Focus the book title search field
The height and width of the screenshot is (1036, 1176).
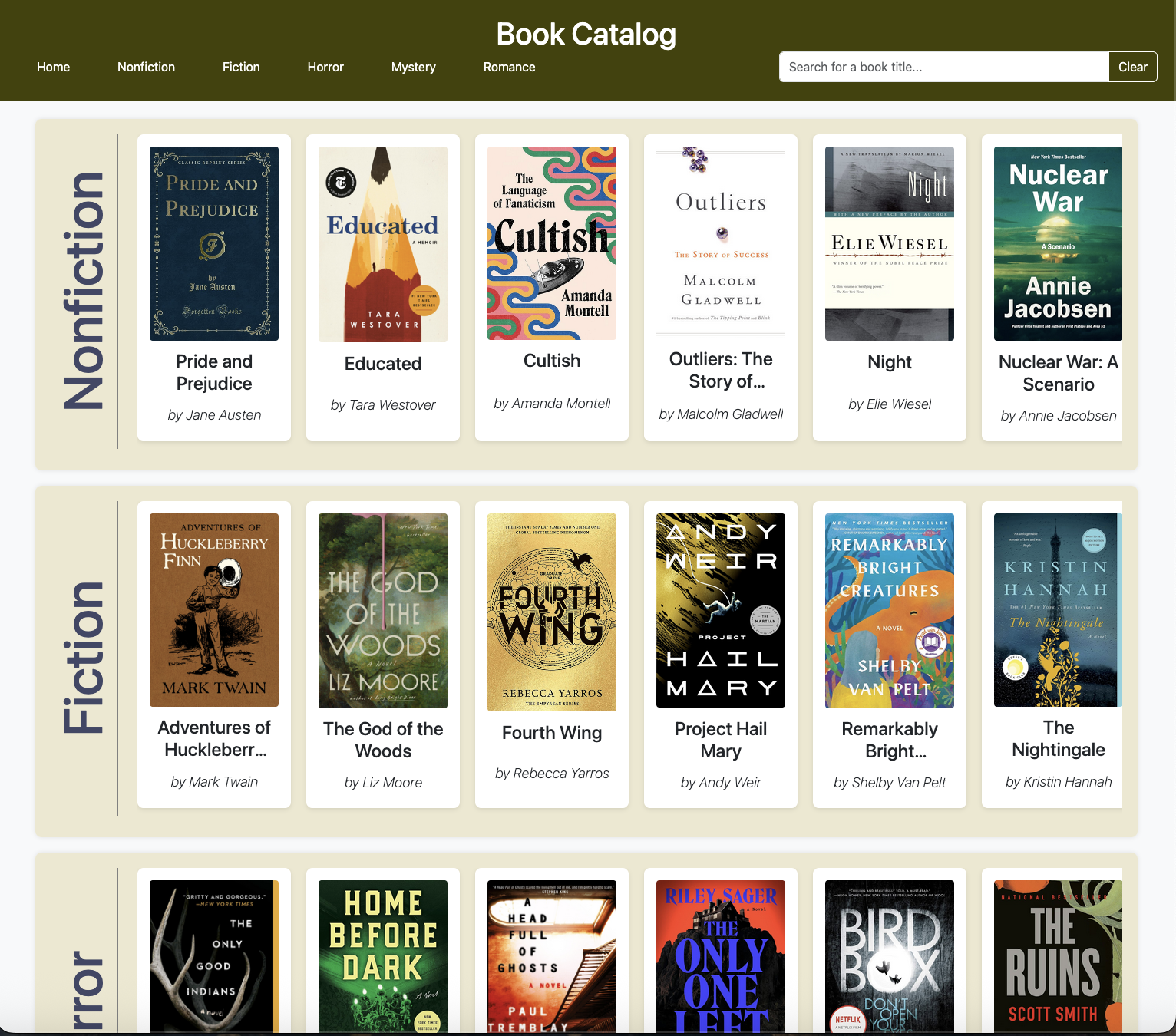pyautogui.click(x=943, y=67)
